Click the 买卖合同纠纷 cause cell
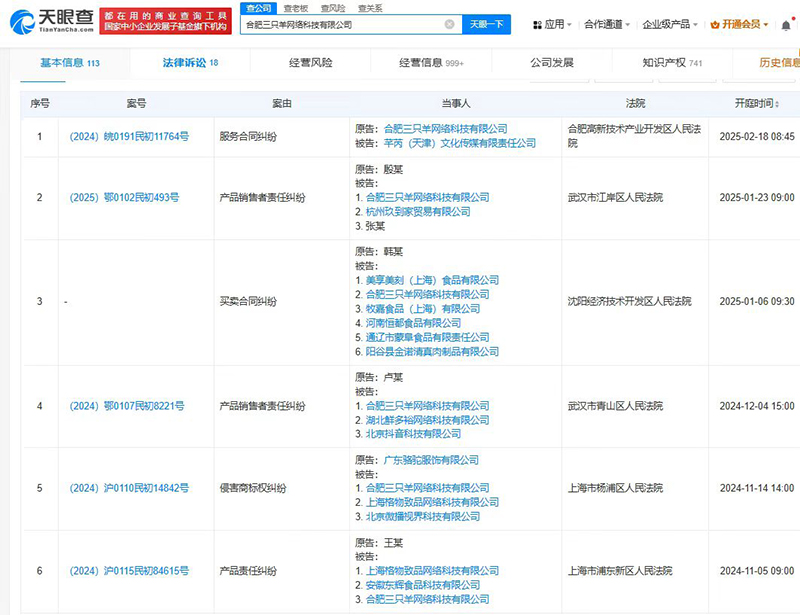The width and height of the screenshot is (800, 615). [x=248, y=301]
